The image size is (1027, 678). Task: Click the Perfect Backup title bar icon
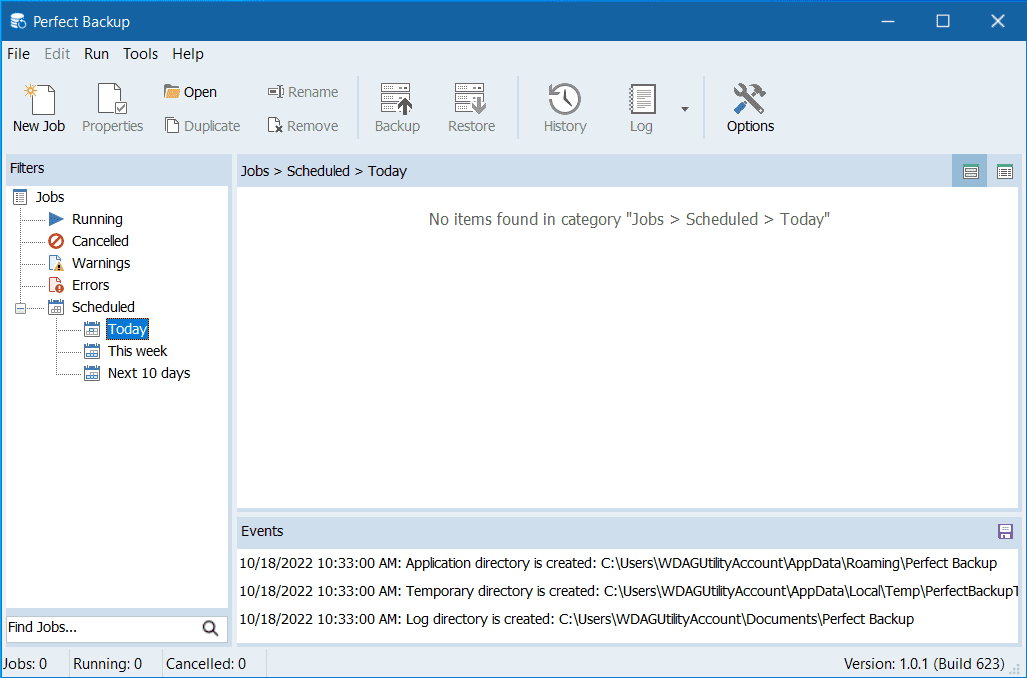tap(18, 22)
